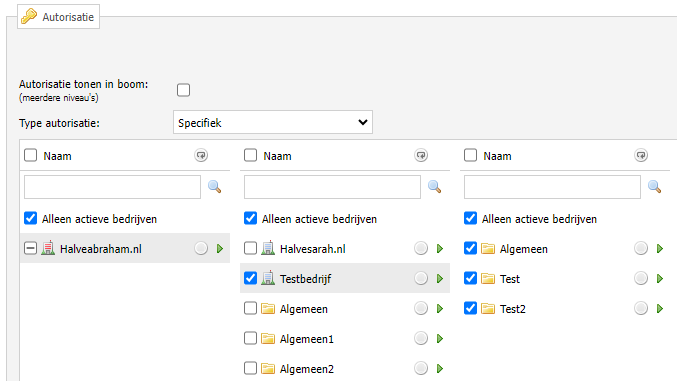The width and height of the screenshot is (677, 381).
Task: Uncheck the Test2 checkbox
Action: (x=471, y=308)
